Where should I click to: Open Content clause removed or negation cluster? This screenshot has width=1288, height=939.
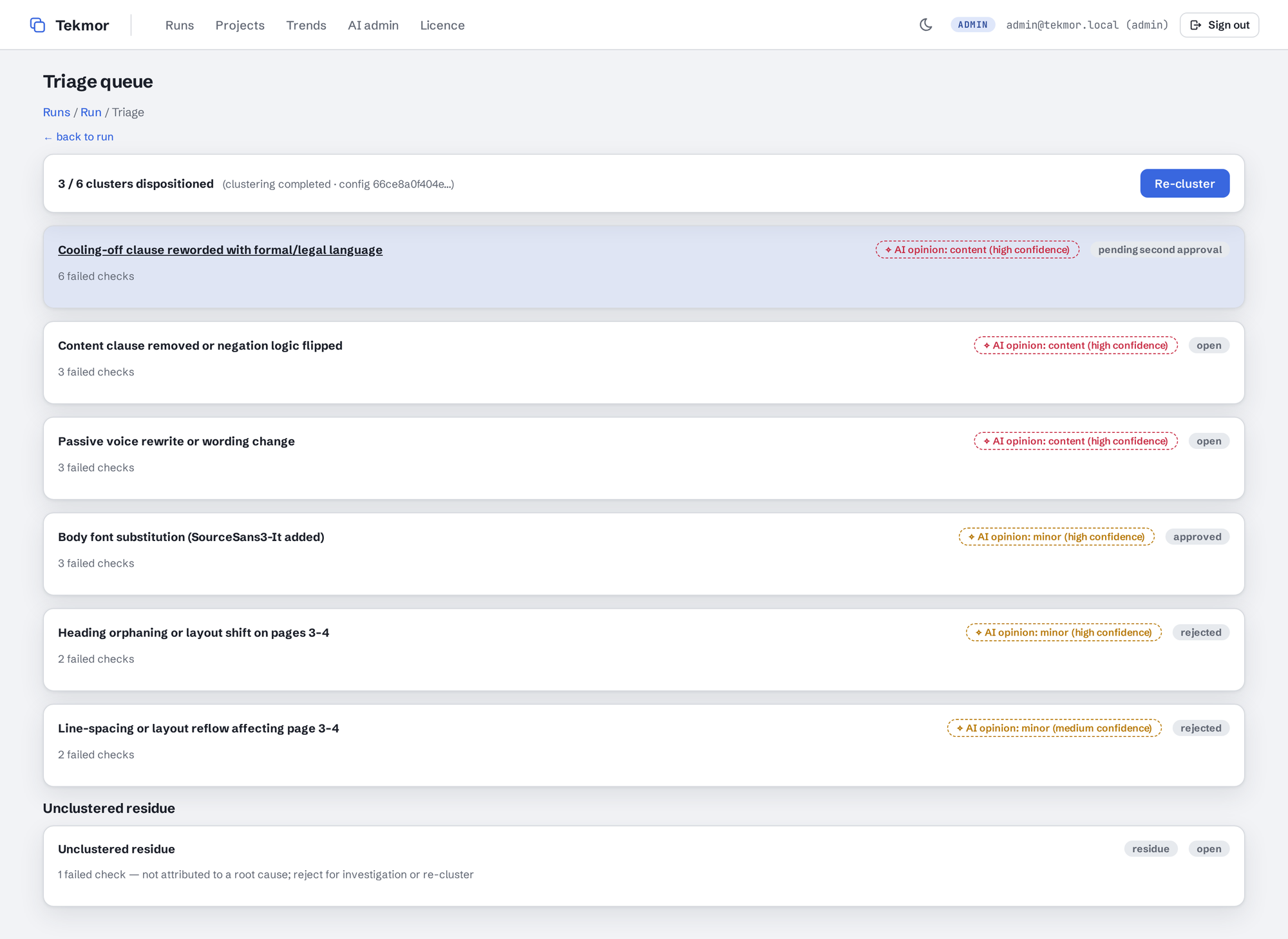point(200,346)
